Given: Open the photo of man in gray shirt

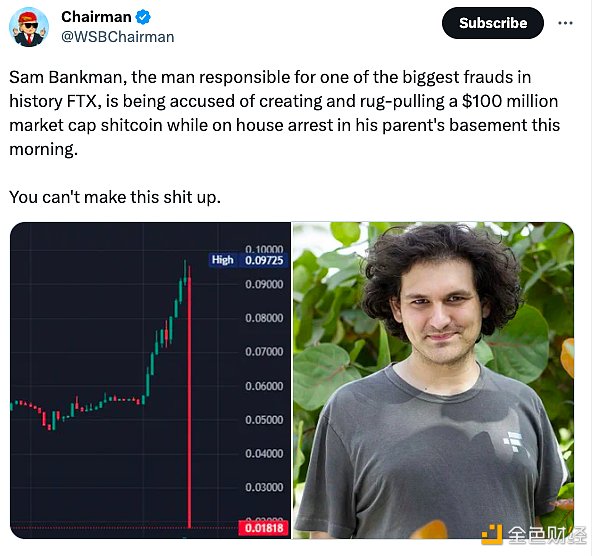Looking at the screenshot, I should pyautogui.click(x=433, y=380).
